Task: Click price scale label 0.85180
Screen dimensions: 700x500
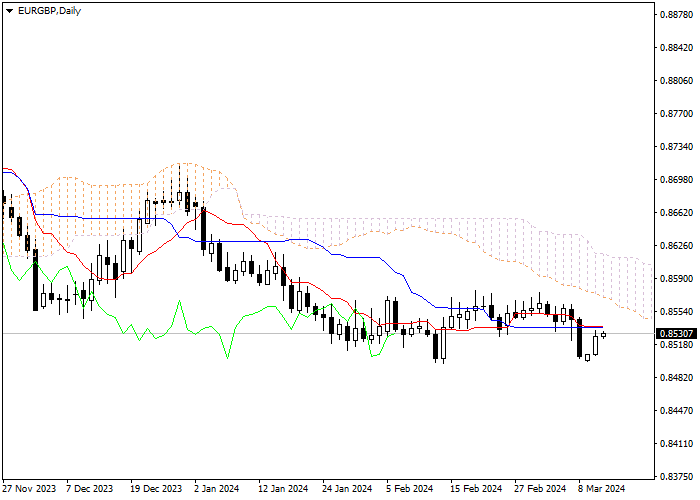Action: pos(676,345)
